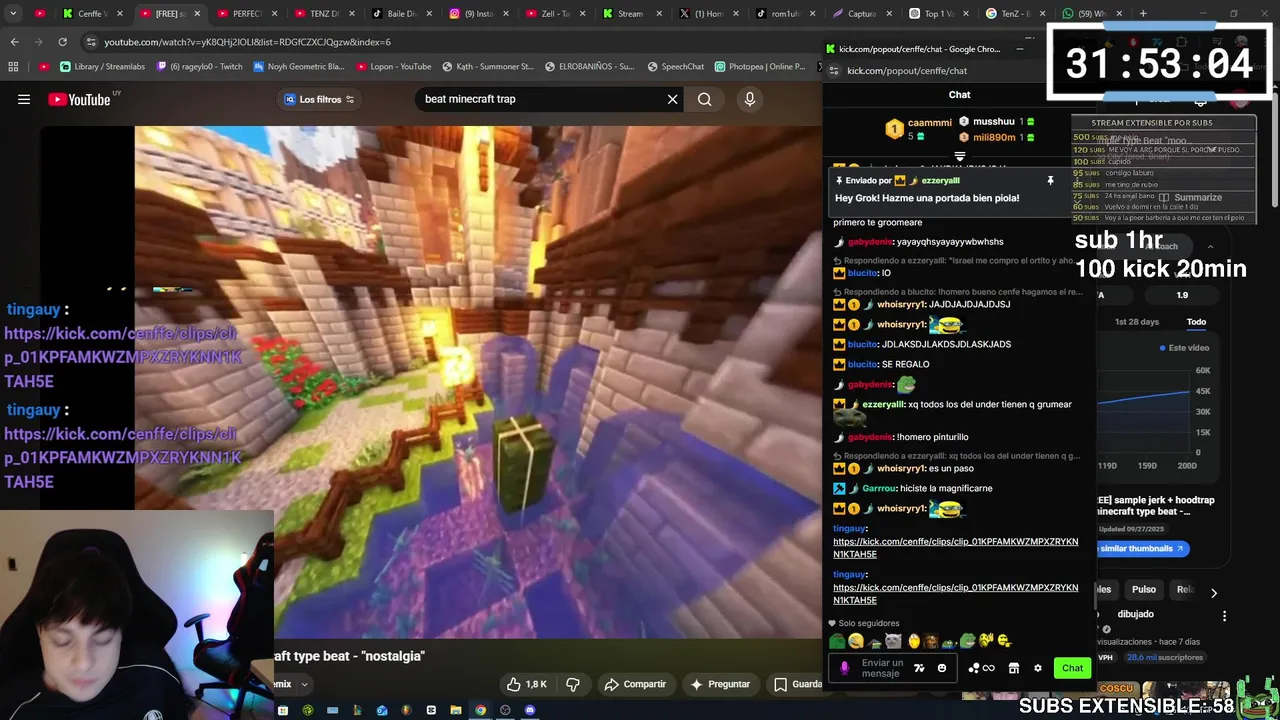Select the Todo filter tab
Image resolution: width=1280 pixels, height=720 pixels.
click(1196, 322)
